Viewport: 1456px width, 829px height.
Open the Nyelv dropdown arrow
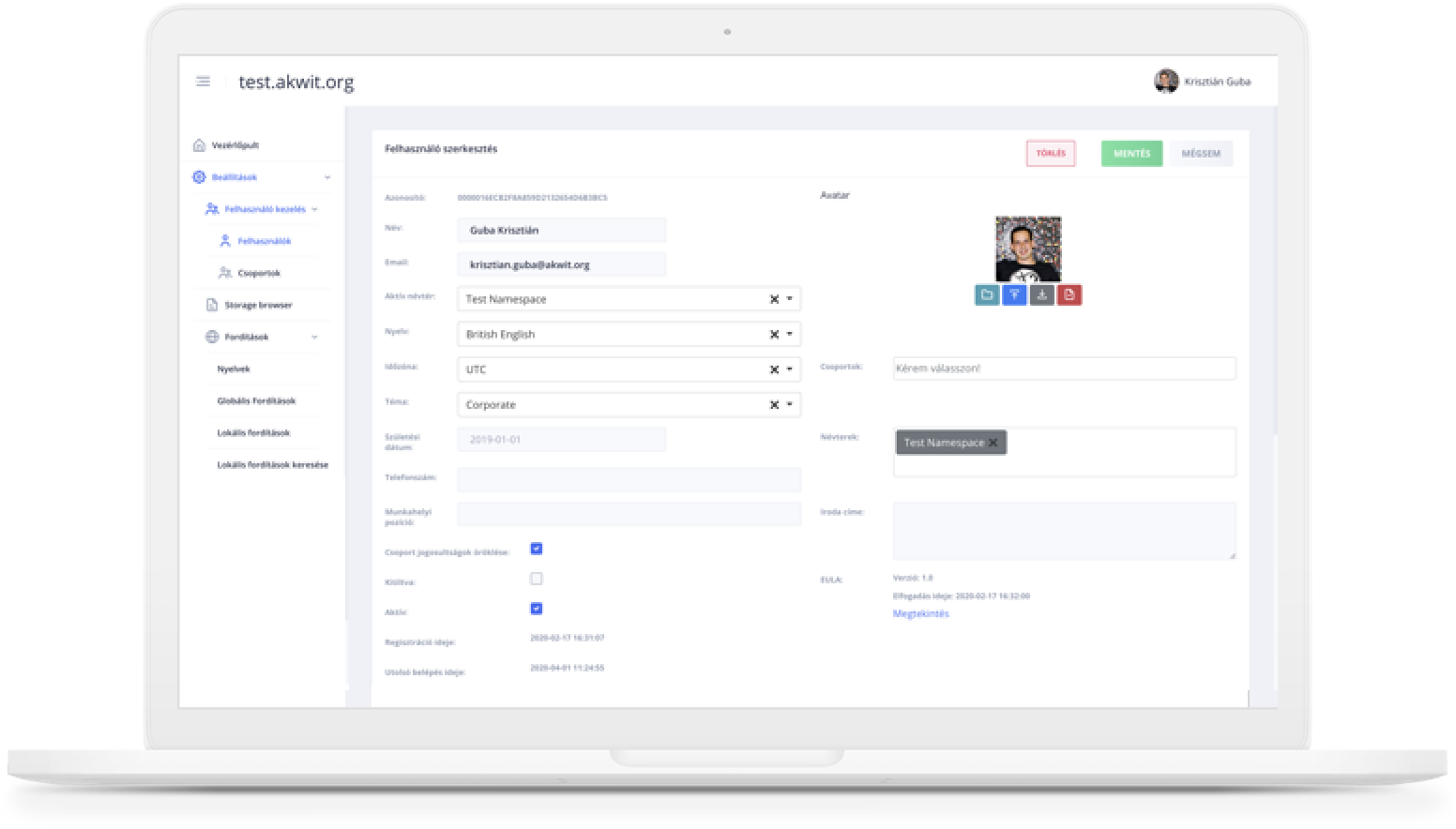(790, 334)
